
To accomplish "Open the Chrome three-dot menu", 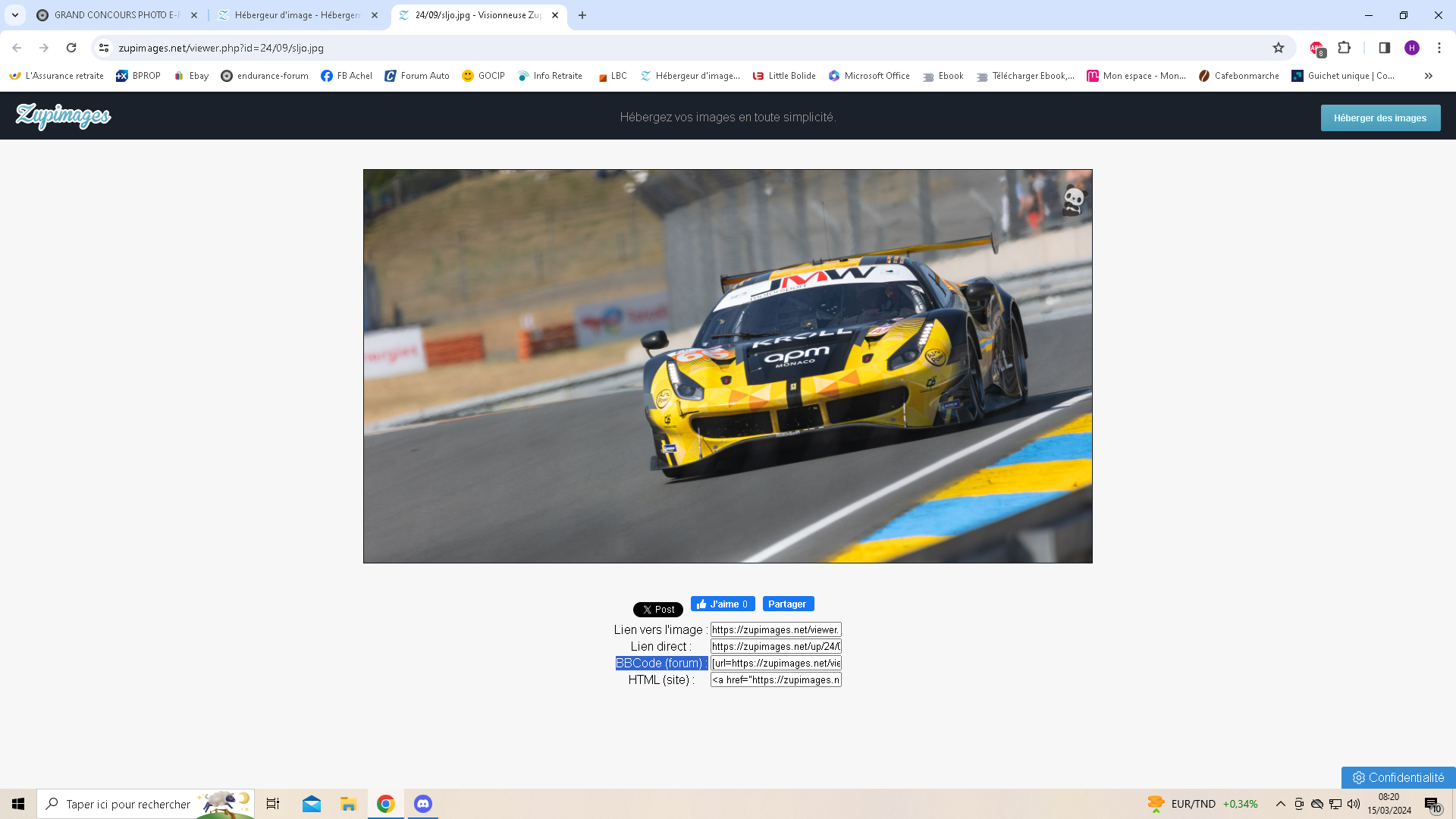I will tap(1439, 48).
